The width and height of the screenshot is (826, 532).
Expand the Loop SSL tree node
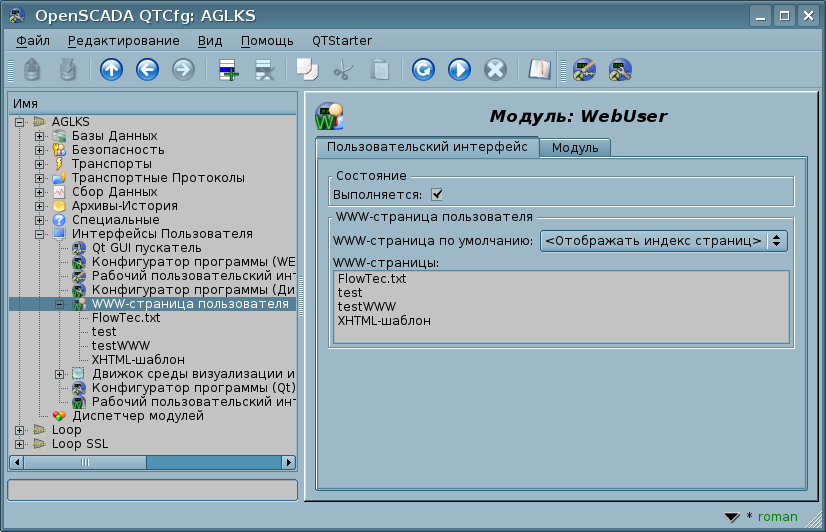(x=21, y=444)
